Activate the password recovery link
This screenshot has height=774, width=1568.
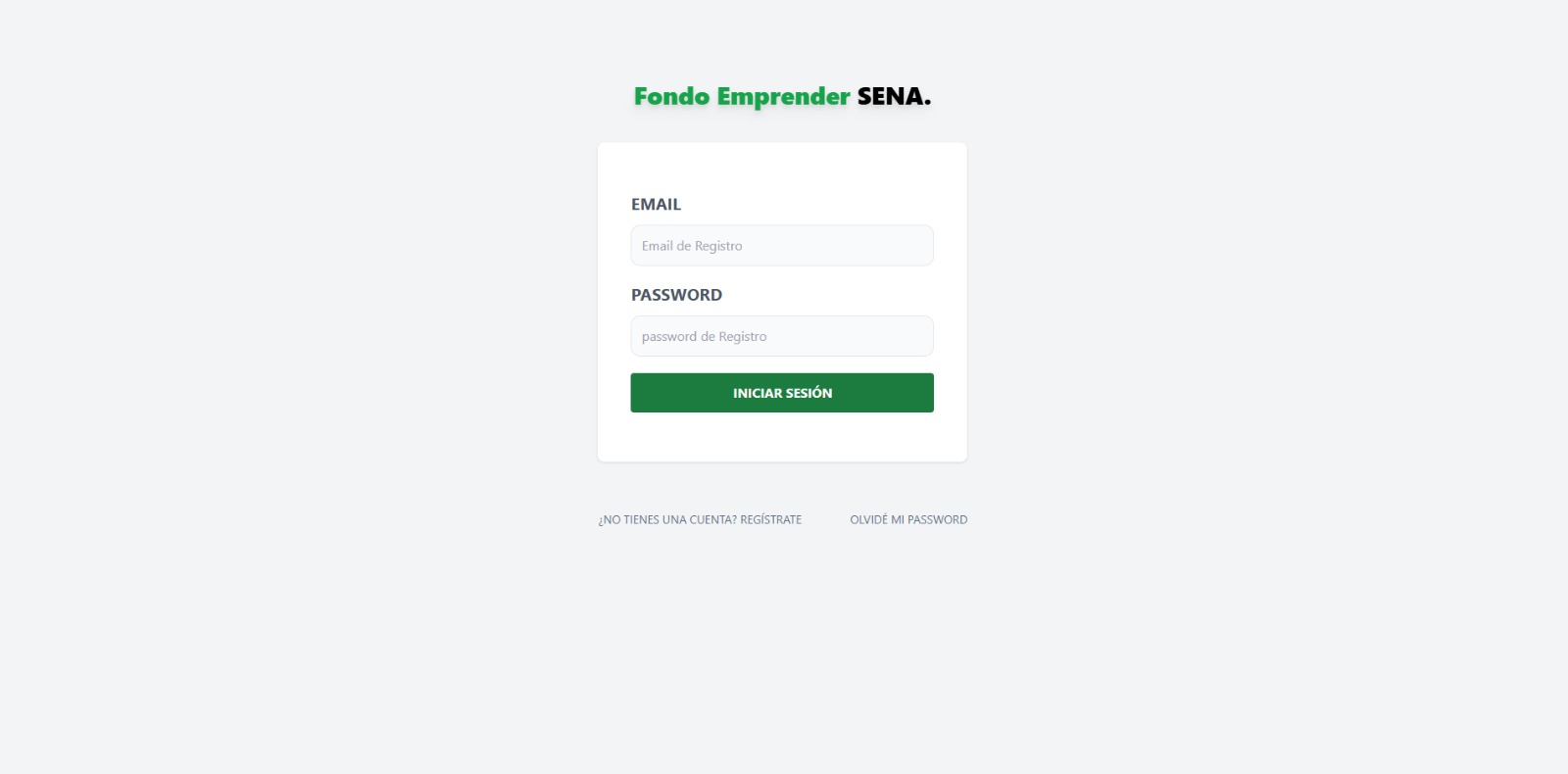pos(908,519)
